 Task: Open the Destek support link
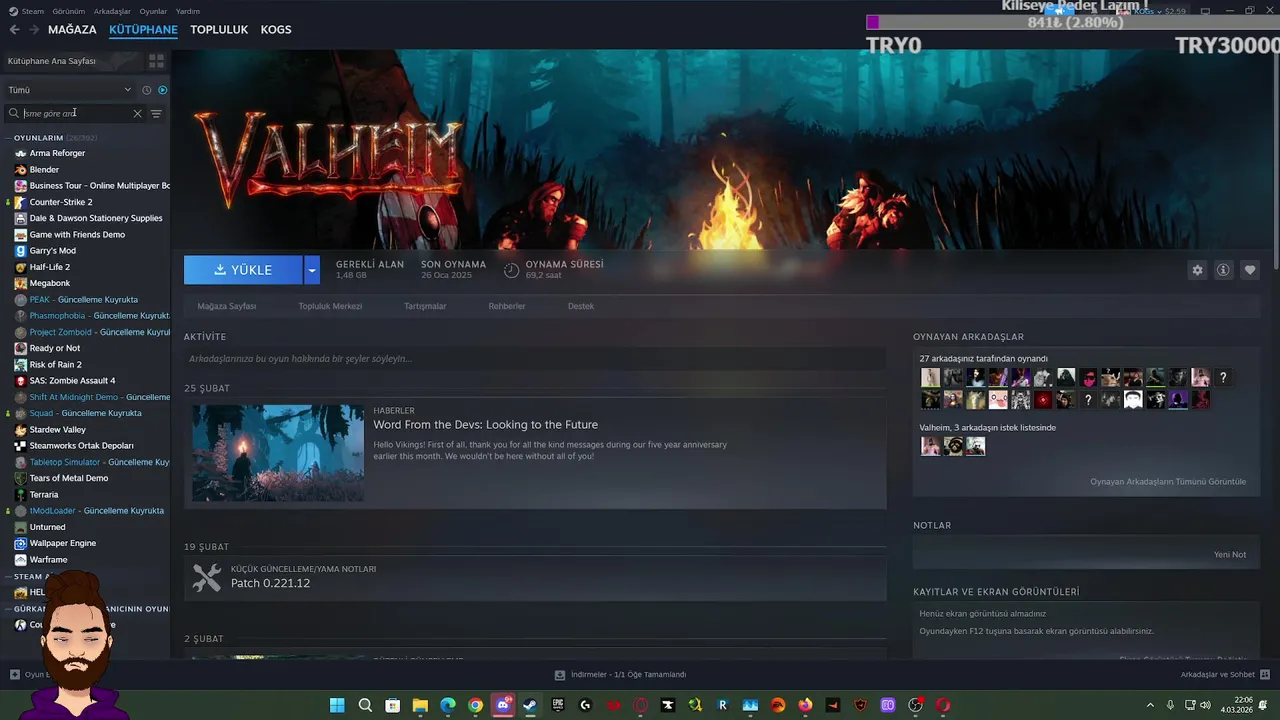tap(581, 306)
